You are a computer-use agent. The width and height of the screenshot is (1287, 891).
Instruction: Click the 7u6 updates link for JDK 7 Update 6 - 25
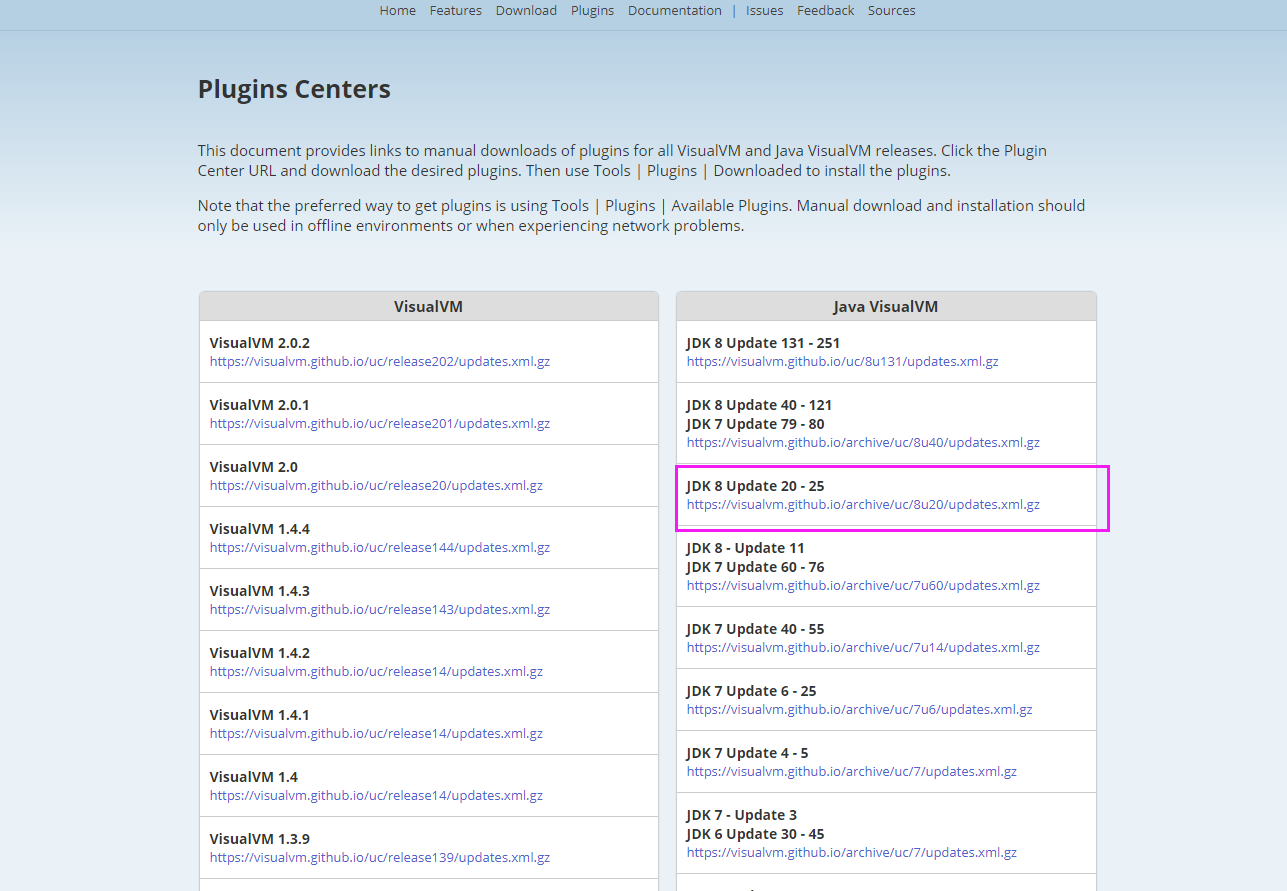[859, 710]
